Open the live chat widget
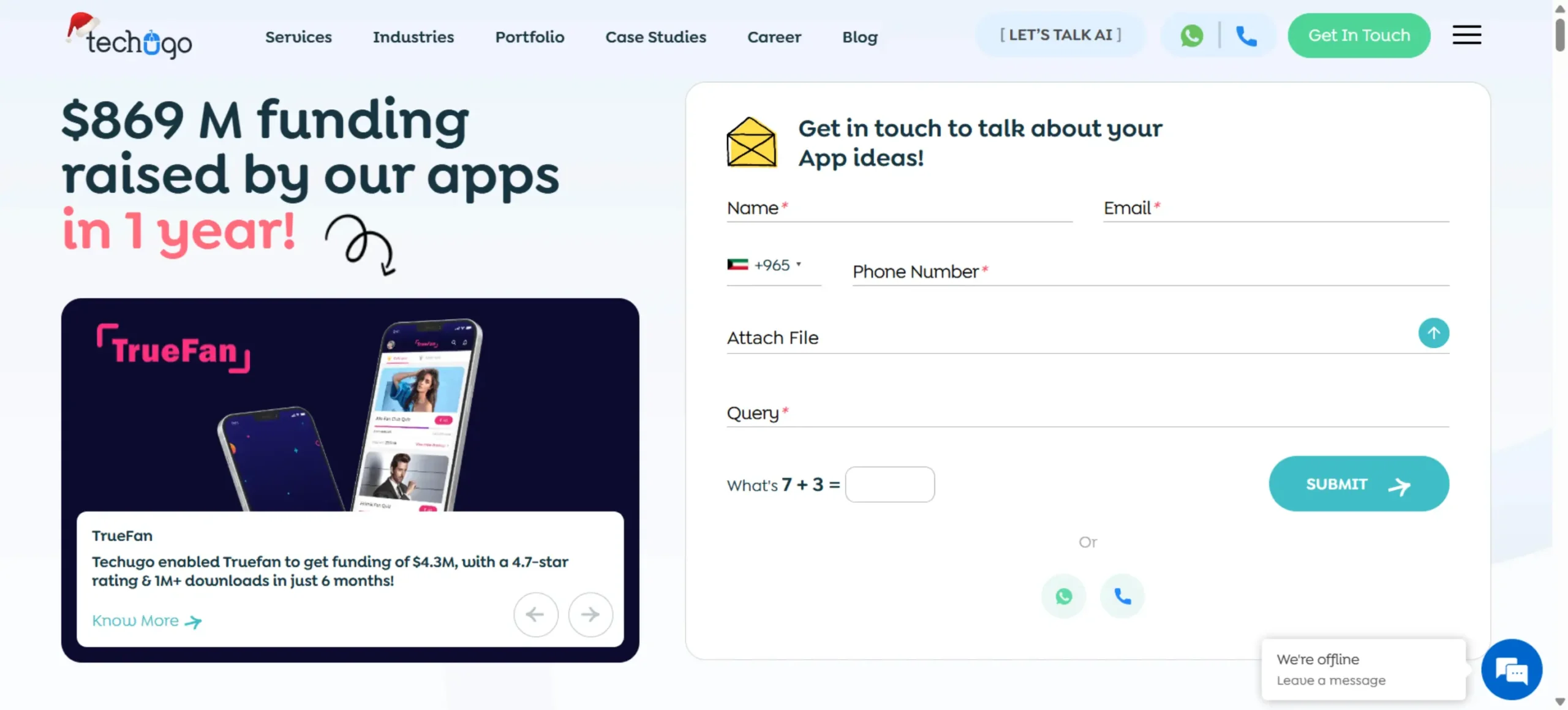The height and width of the screenshot is (710, 1568). coord(1512,670)
